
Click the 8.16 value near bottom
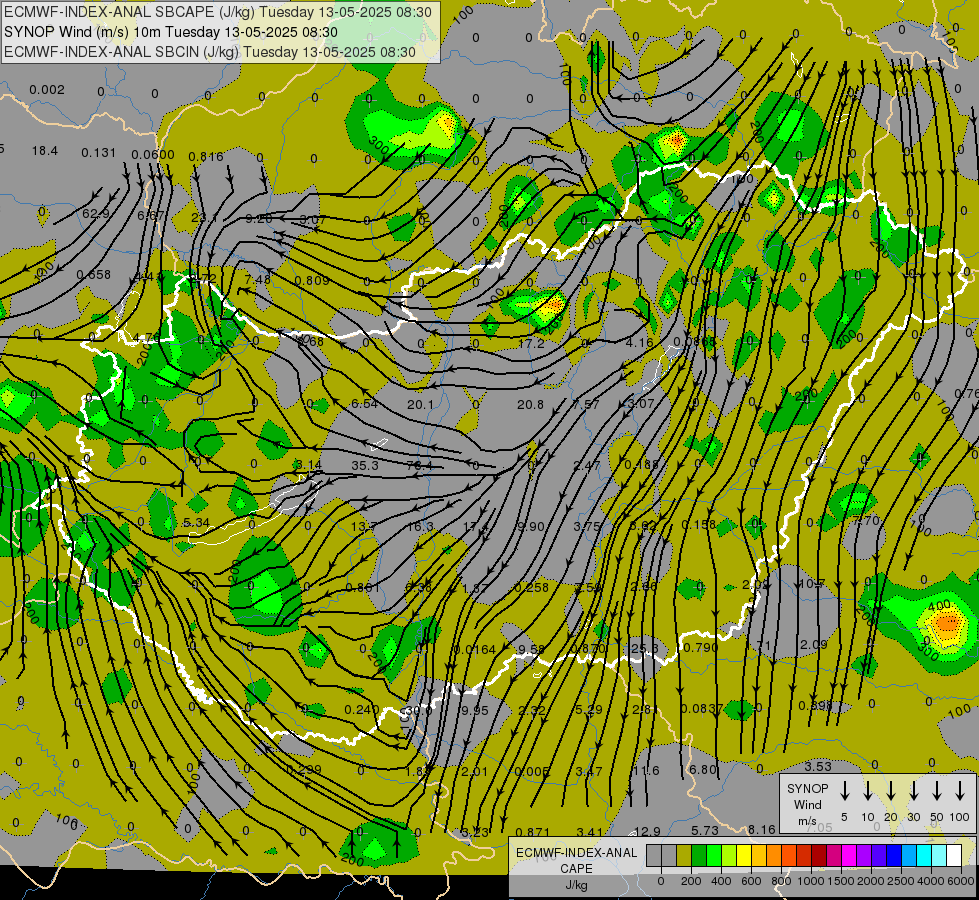click(762, 829)
